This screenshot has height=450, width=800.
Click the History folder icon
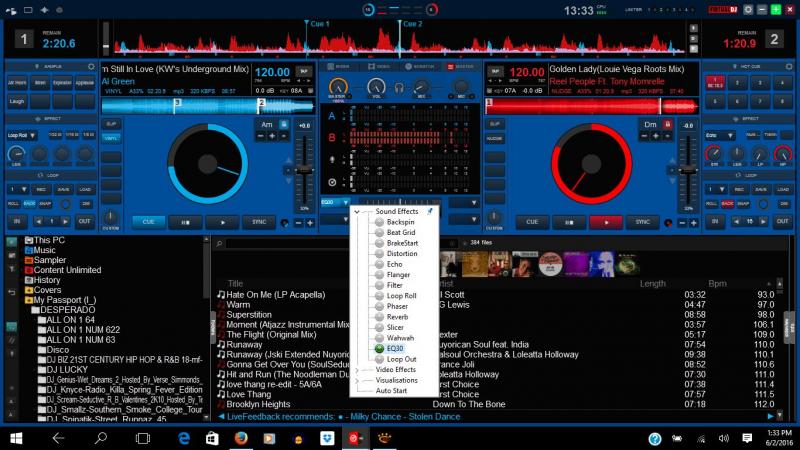coord(29,280)
